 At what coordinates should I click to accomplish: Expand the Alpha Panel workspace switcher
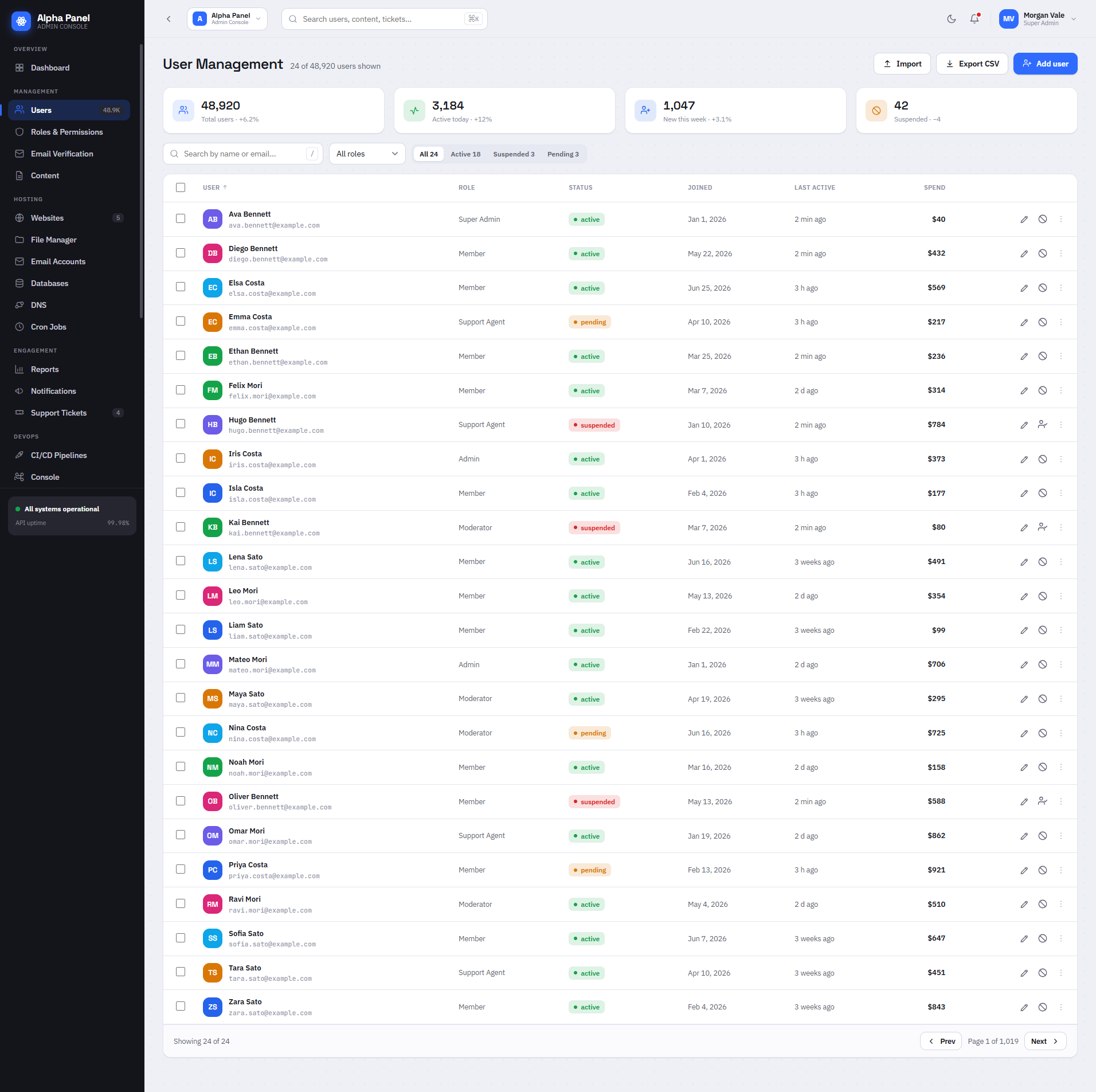(227, 19)
